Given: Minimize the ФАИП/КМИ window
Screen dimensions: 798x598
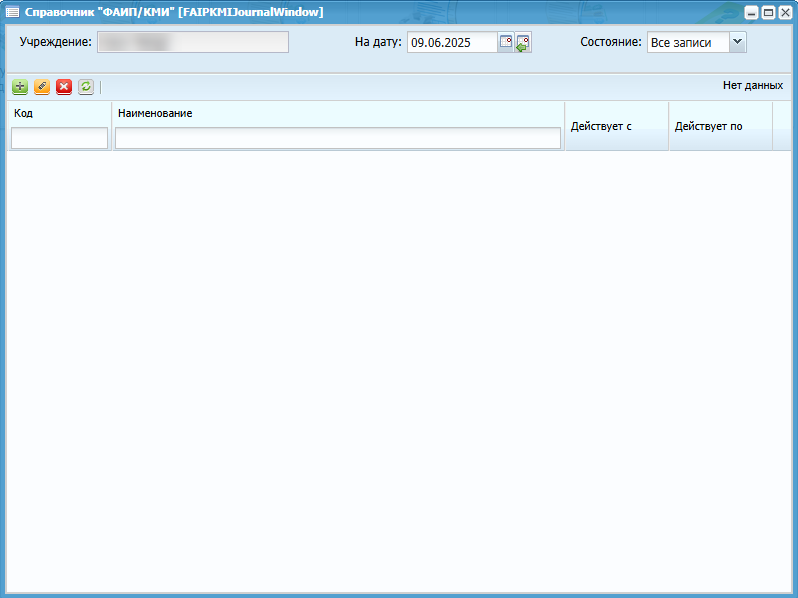Looking at the screenshot, I should (x=752, y=12).
